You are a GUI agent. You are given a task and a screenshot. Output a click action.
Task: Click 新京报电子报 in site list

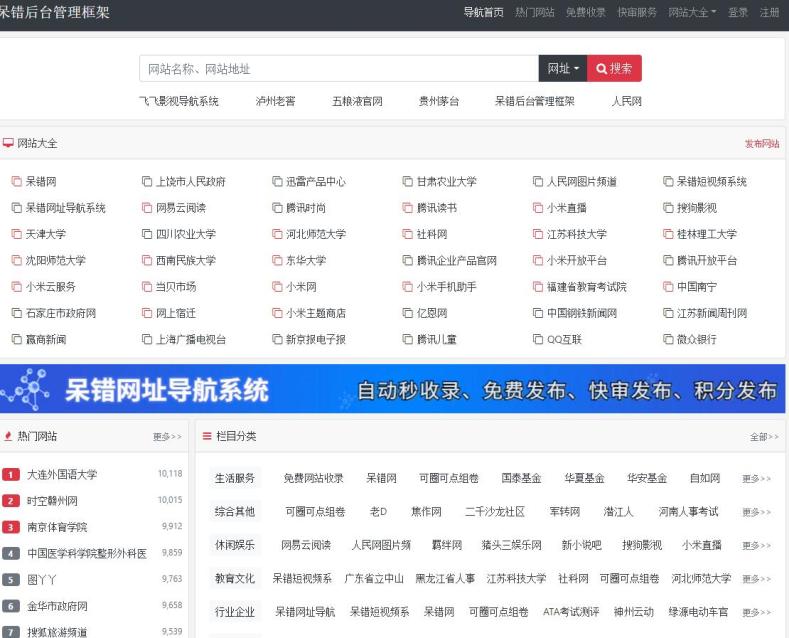316,339
